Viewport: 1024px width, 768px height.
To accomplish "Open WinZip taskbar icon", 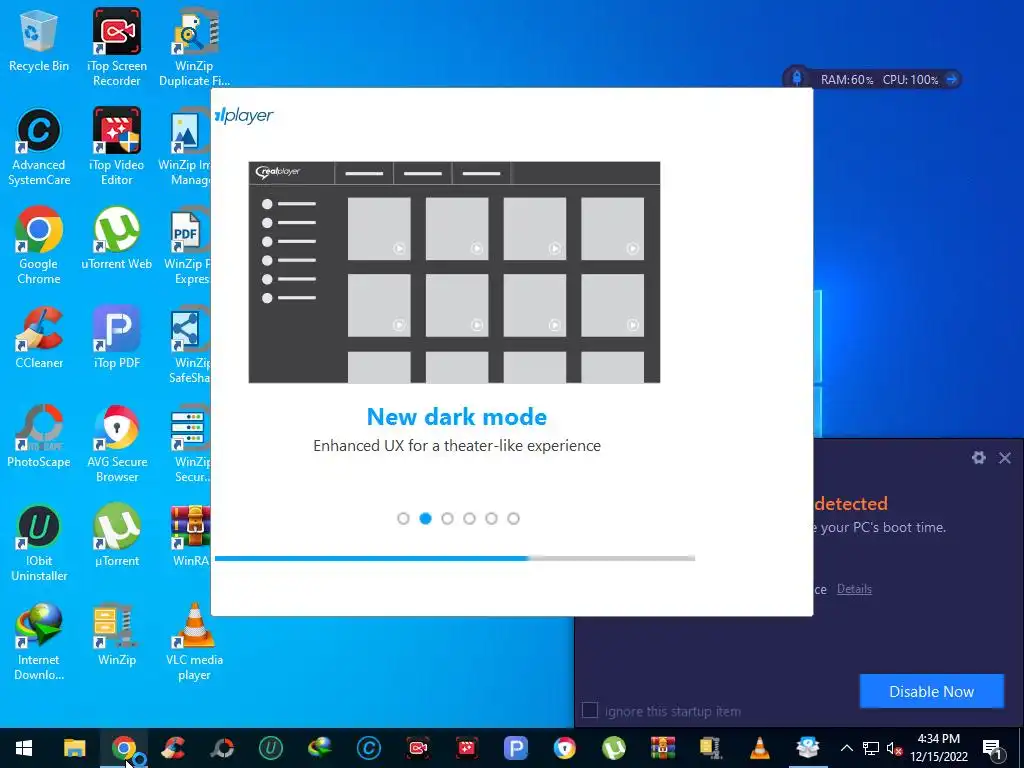I will (x=711, y=748).
